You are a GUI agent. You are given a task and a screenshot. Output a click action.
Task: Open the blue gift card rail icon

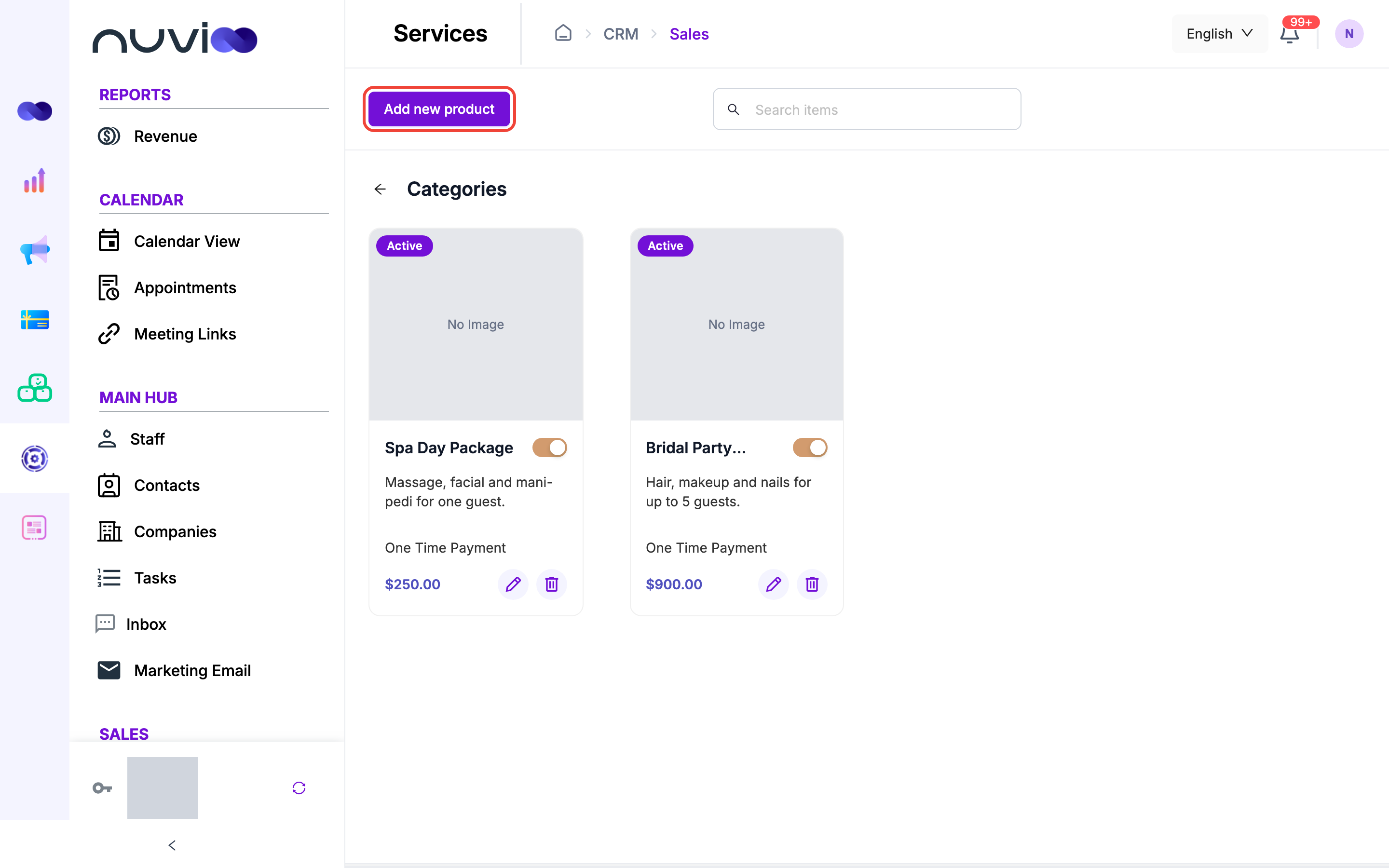pyautogui.click(x=34, y=319)
